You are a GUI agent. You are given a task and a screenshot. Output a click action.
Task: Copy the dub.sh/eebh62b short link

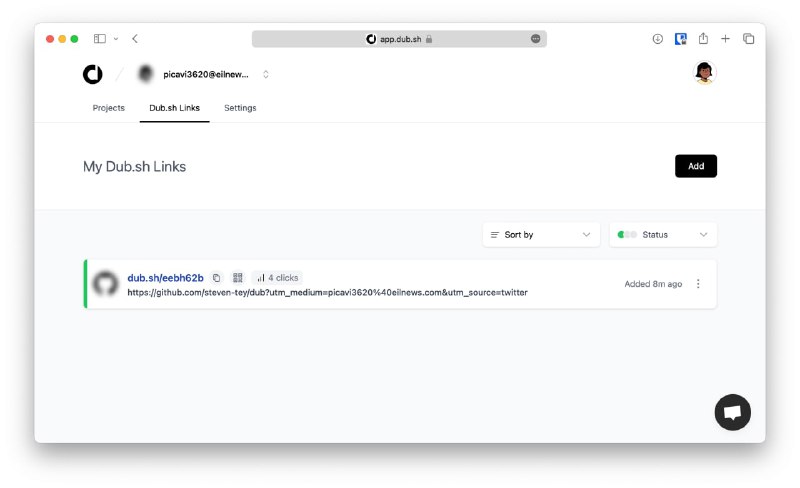216,278
